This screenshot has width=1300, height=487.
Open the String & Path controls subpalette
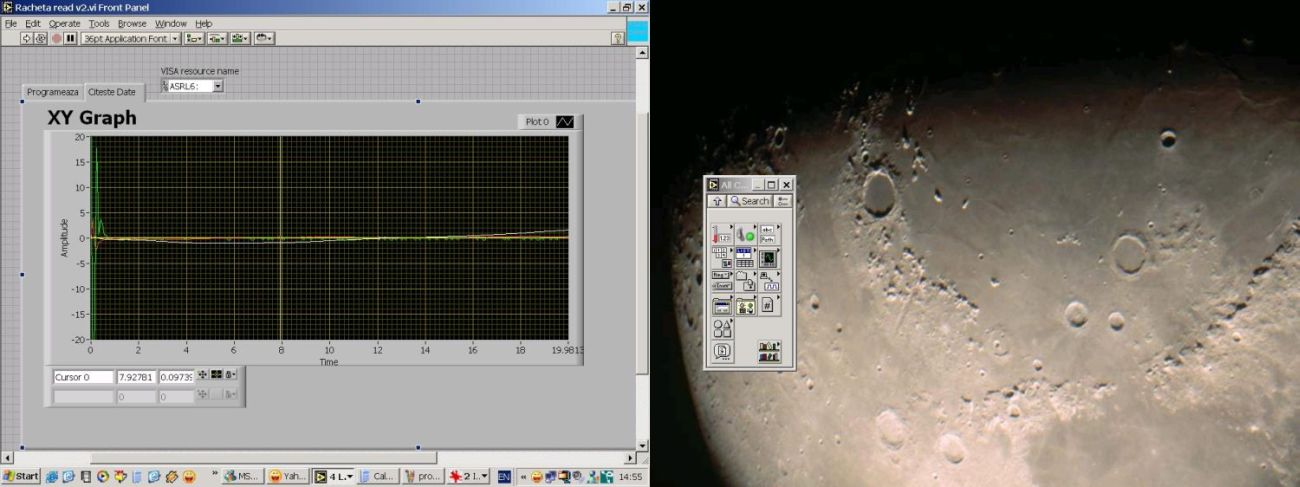pos(769,235)
